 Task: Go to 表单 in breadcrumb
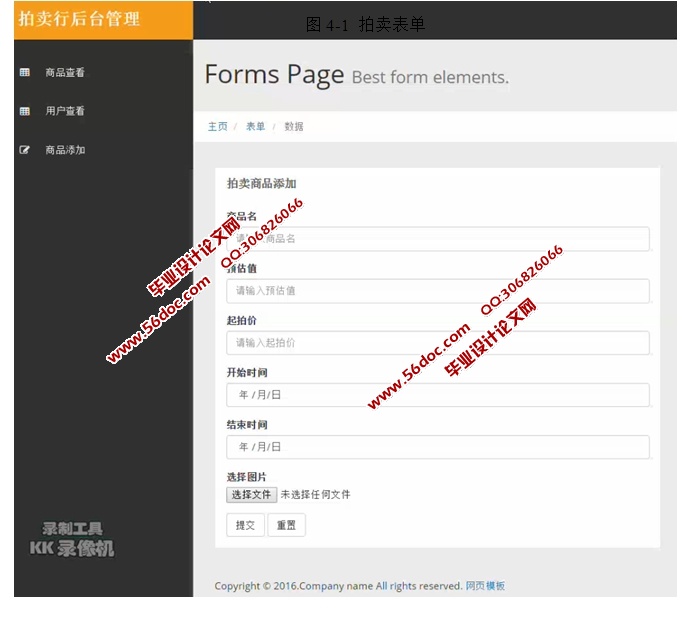click(256, 127)
